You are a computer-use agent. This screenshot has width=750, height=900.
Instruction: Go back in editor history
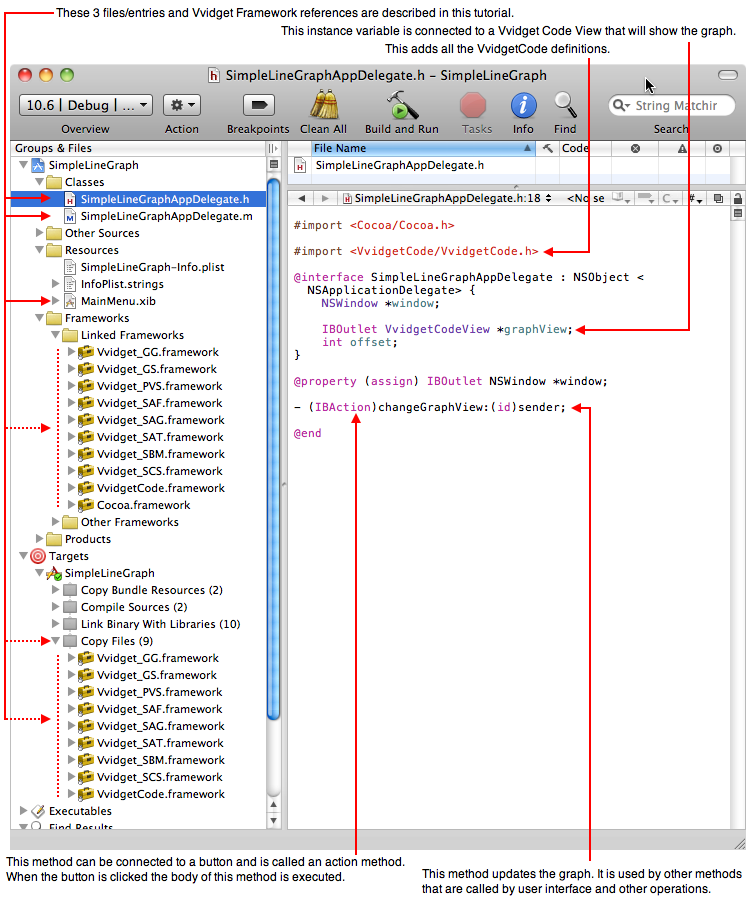(x=301, y=199)
